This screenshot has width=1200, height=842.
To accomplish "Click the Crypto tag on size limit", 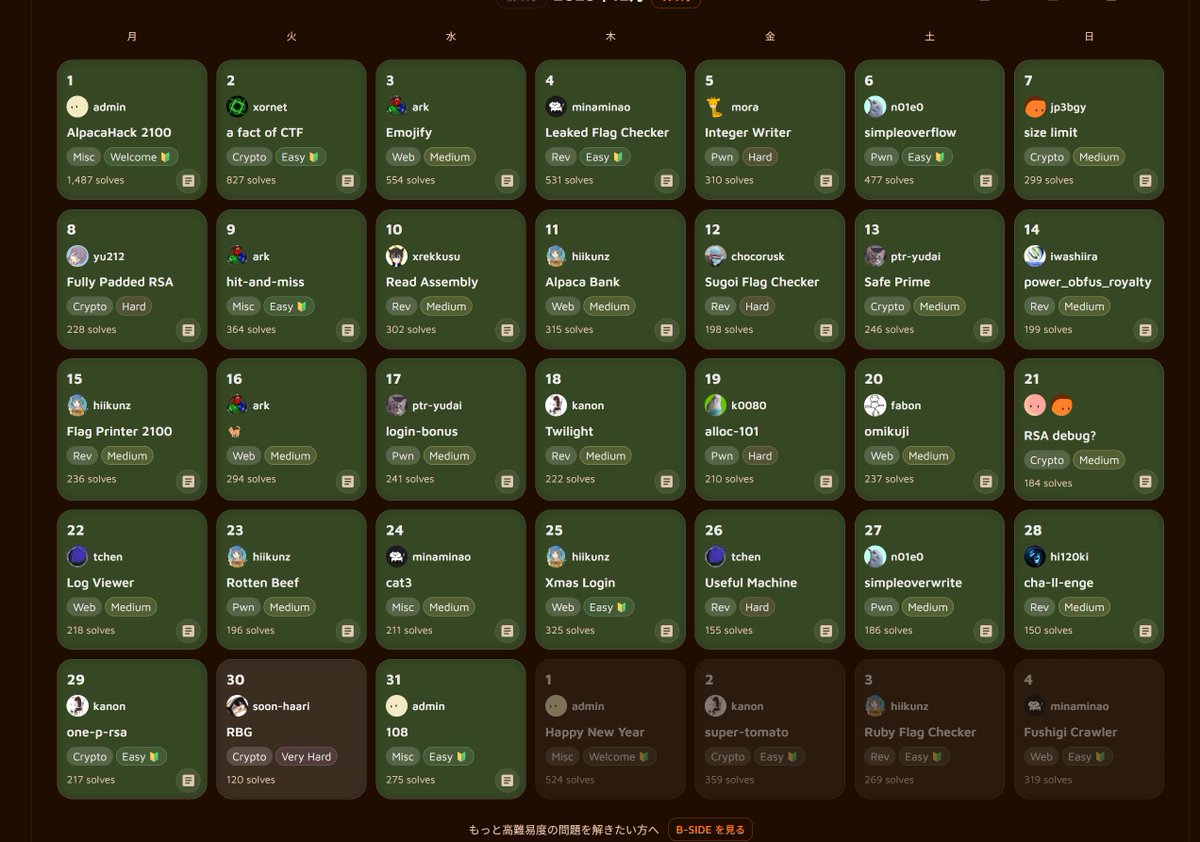I will (1047, 157).
